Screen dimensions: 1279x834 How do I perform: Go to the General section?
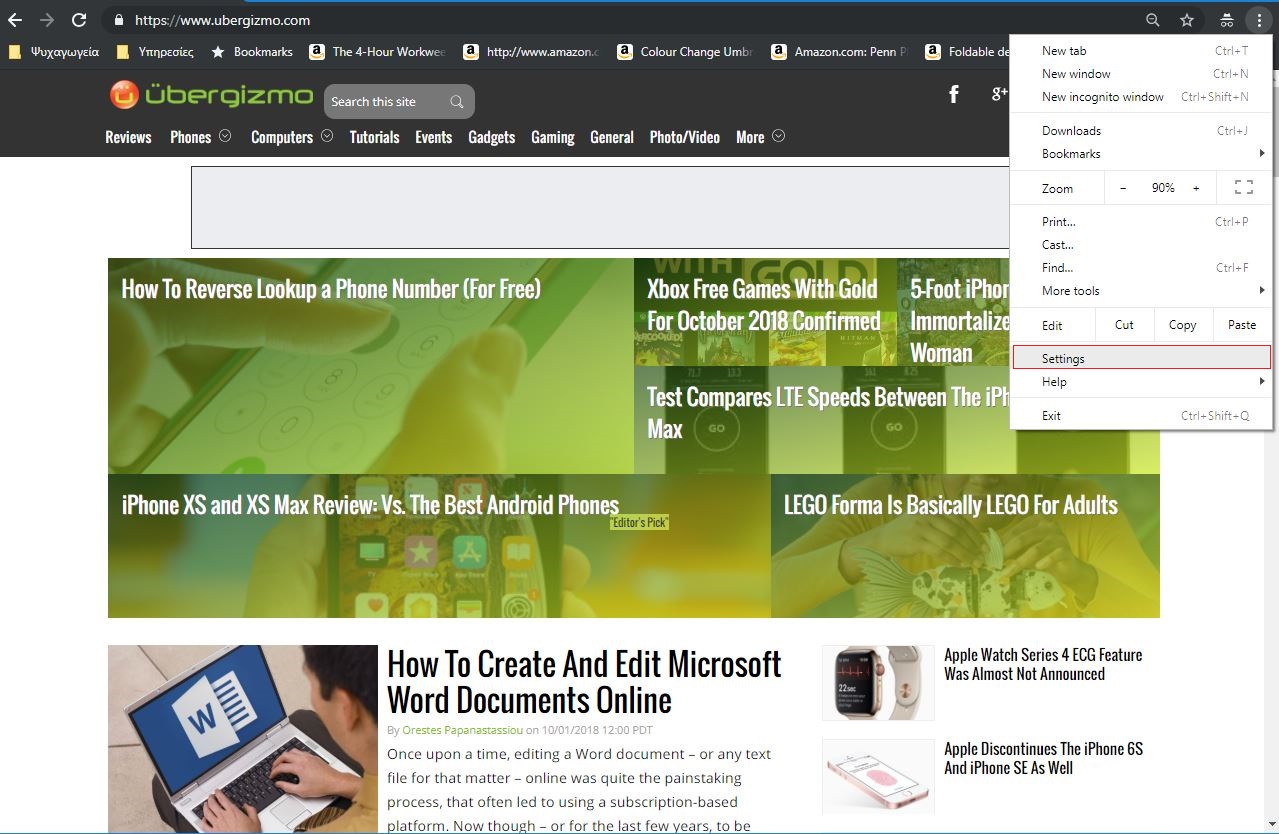(612, 137)
